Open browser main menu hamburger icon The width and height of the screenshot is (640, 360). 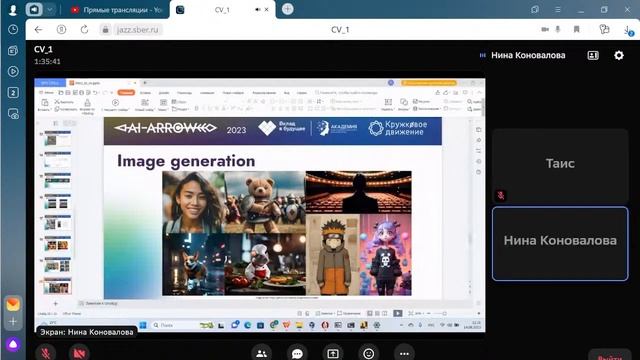(x=558, y=9)
